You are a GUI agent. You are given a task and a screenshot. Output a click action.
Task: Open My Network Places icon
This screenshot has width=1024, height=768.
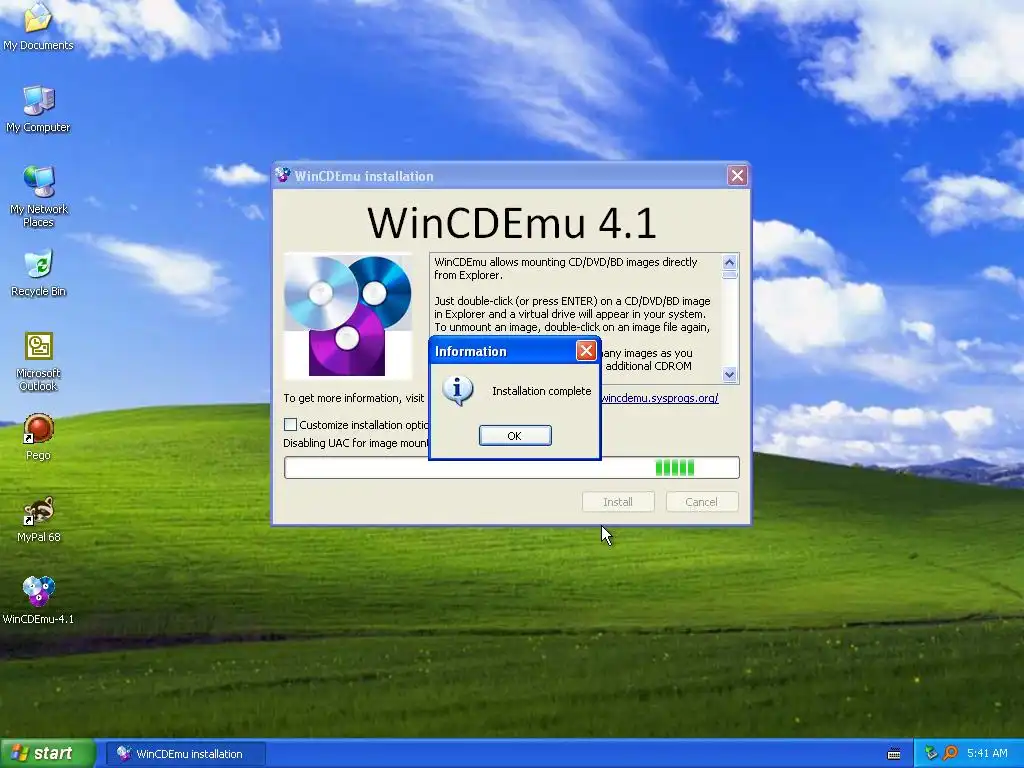pyautogui.click(x=39, y=197)
